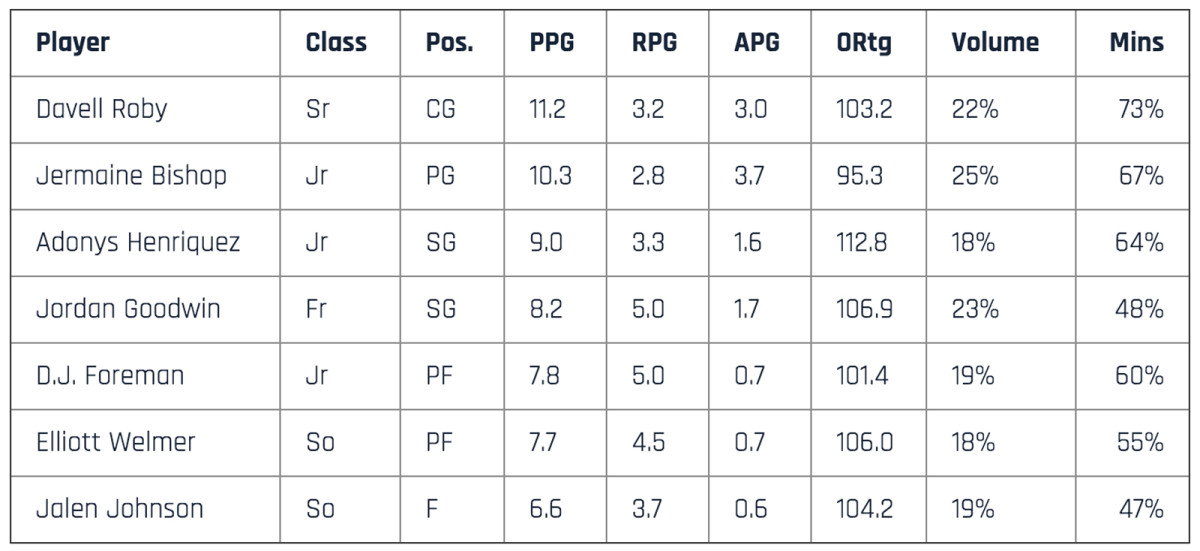Click the Mins column header
This screenshot has width=1200, height=551.
(x=1136, y=43)
